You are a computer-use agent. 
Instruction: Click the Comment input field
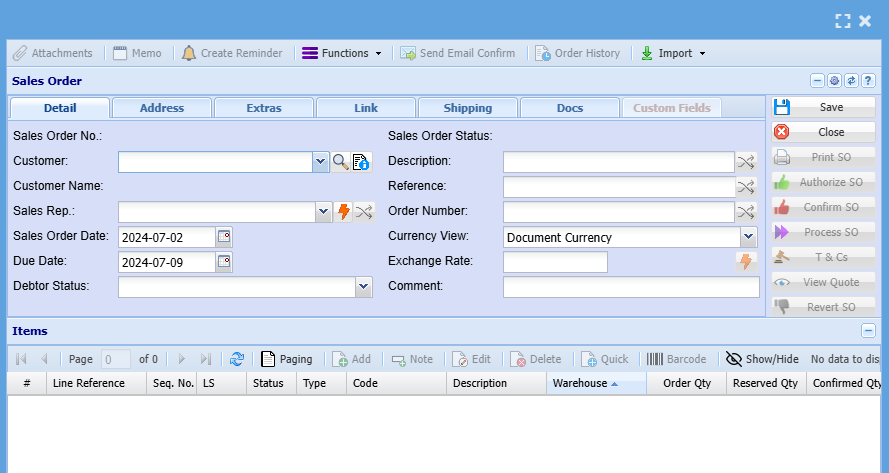[631, 287]
